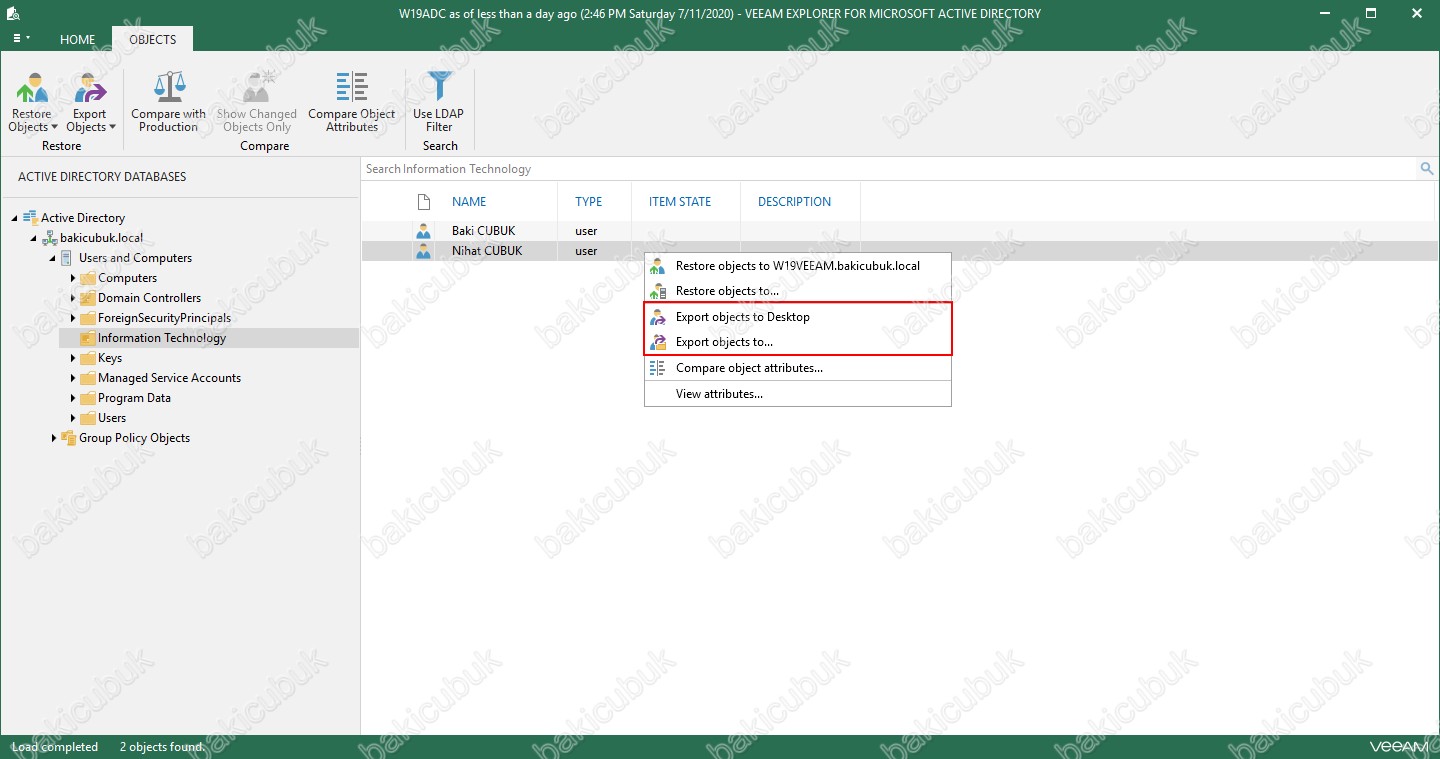Image resolution: width=1440 pixels, height=759 pixels.
Task: Click the Export Objects ribbon icon
Action: tap(90, 89)
